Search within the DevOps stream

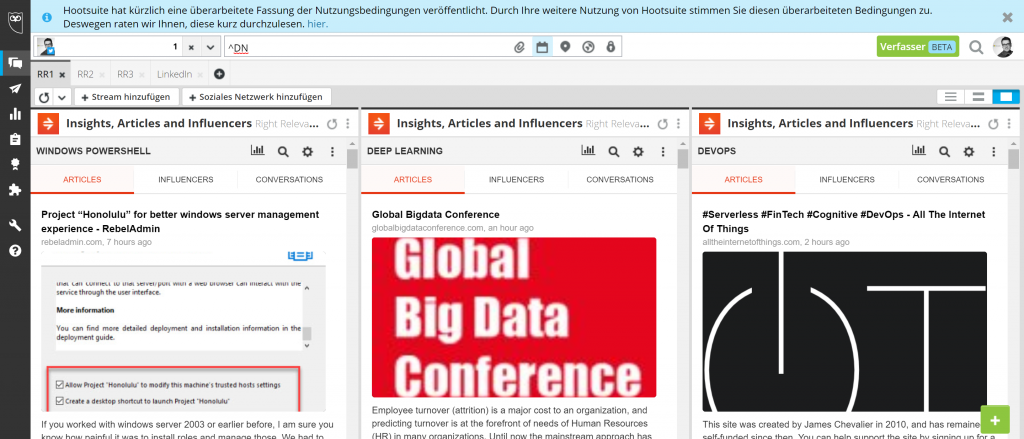point(944,152)
